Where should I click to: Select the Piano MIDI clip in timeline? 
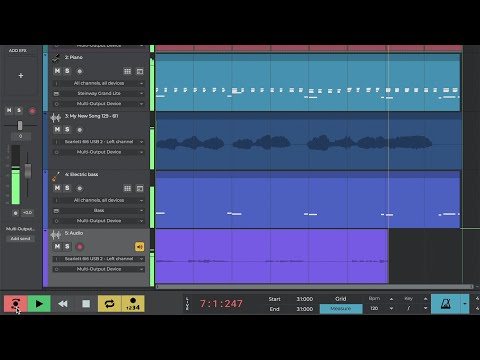pos(308,83)
